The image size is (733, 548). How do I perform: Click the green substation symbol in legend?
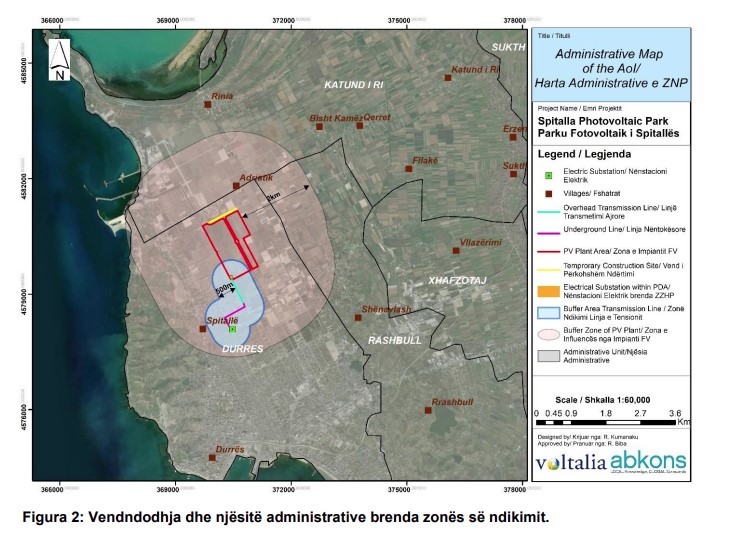pyautogui.click(x=548, y=176)
